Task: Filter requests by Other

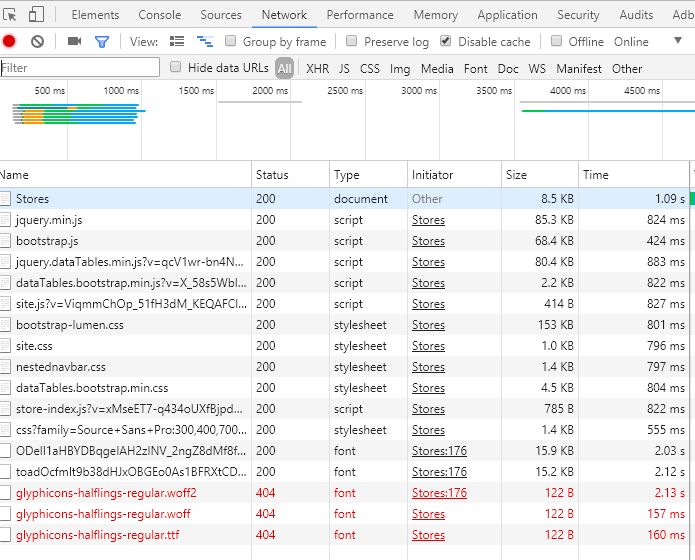Action: coord(627,69)
